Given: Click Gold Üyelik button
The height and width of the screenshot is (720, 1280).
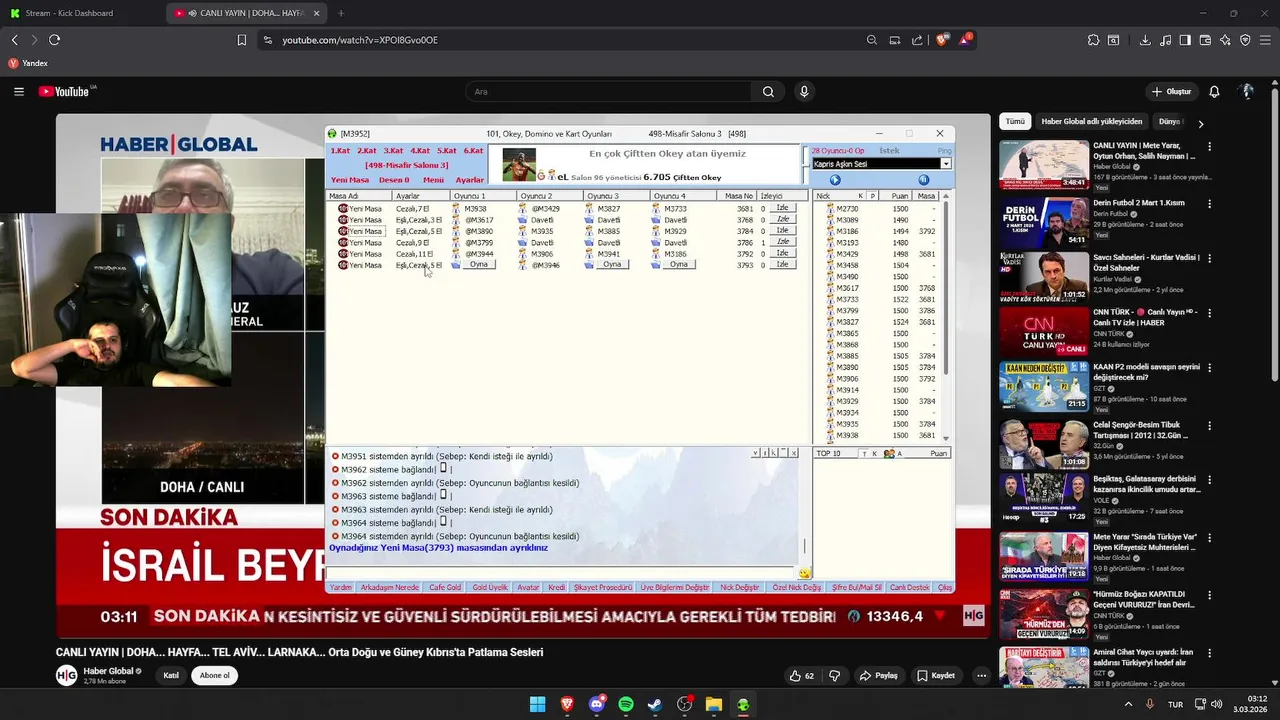Looking at the screenshot, I should point(490,588).
